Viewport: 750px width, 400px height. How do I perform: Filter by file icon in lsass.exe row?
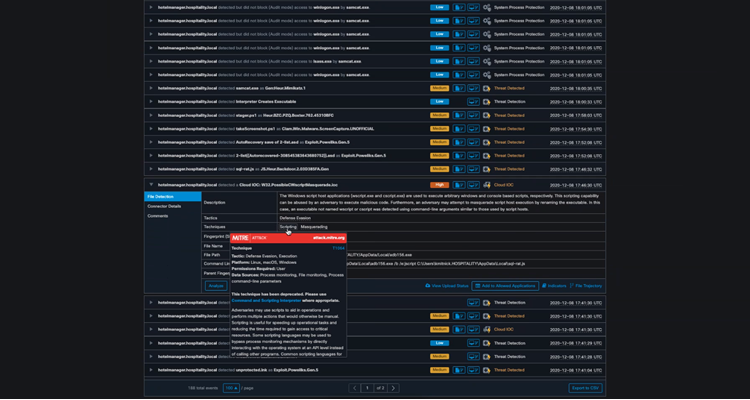pyautogui.click(x=459, y=61)
